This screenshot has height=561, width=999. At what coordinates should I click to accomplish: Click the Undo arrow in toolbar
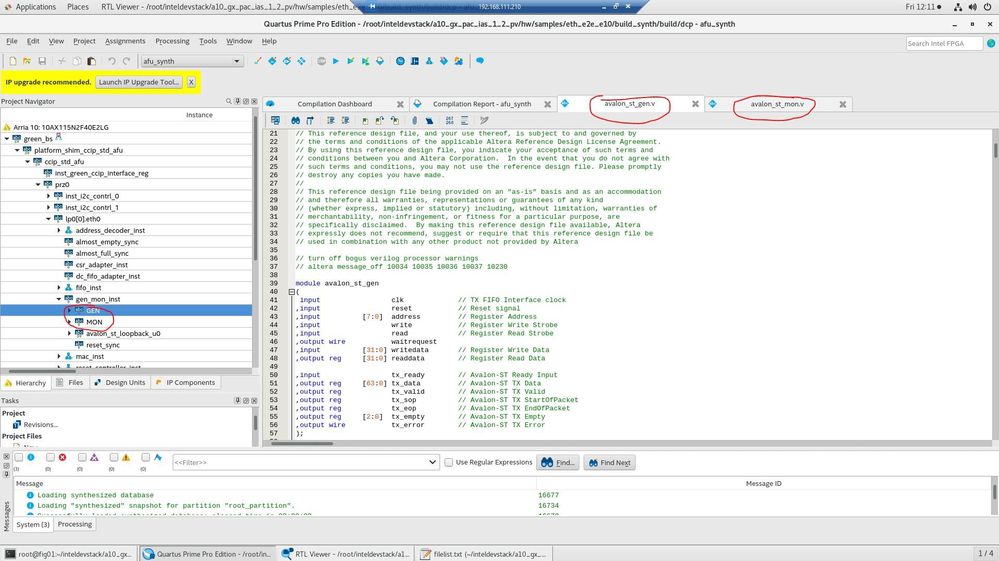coord(111,61)
